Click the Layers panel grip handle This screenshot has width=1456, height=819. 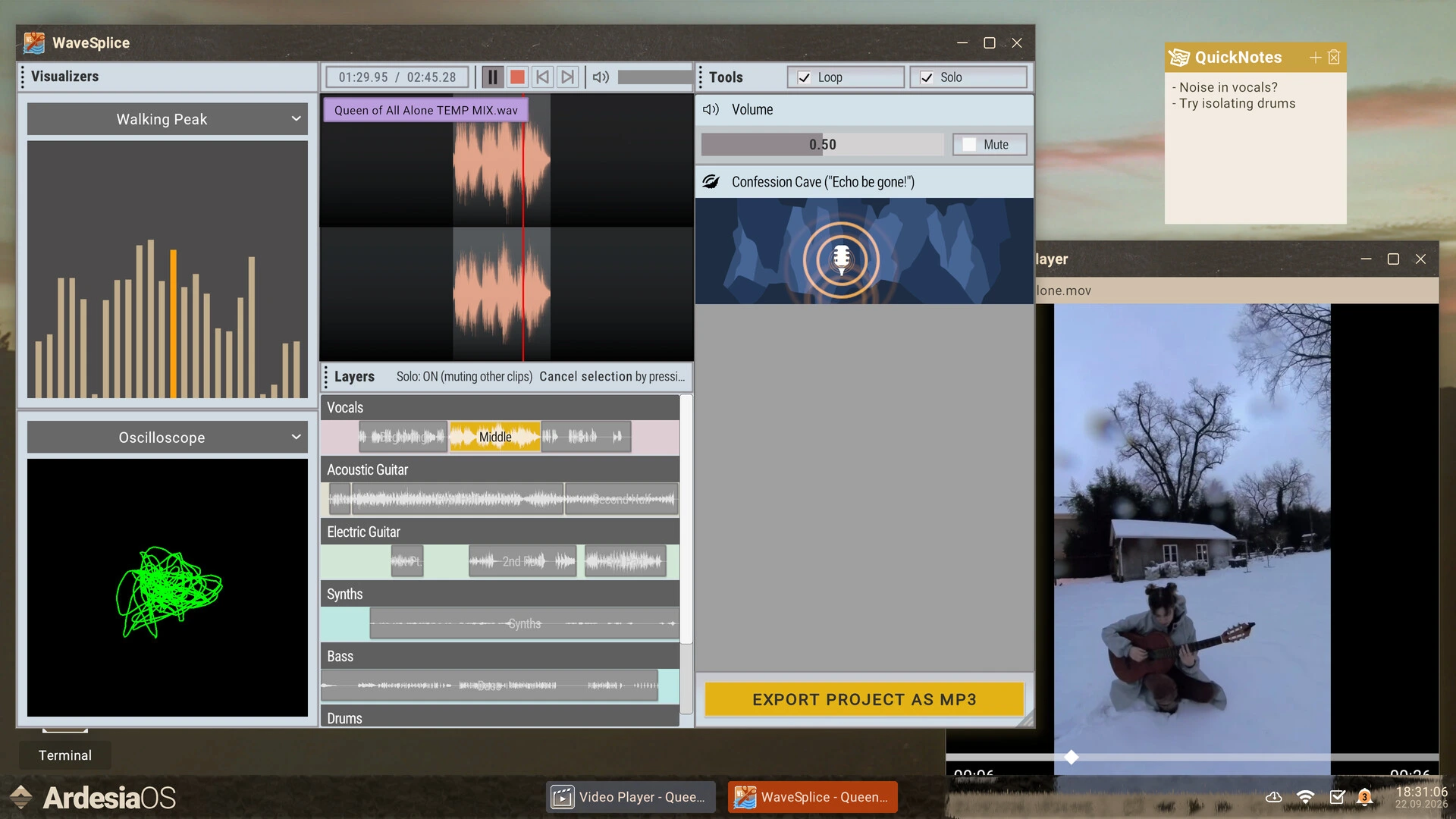(x=326, y=377)
